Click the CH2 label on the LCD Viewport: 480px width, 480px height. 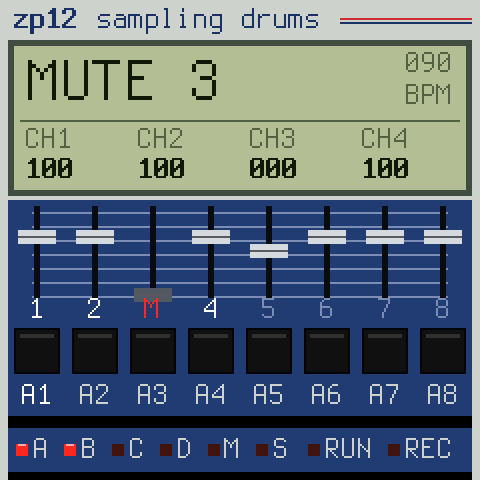(x=160, y=138)
